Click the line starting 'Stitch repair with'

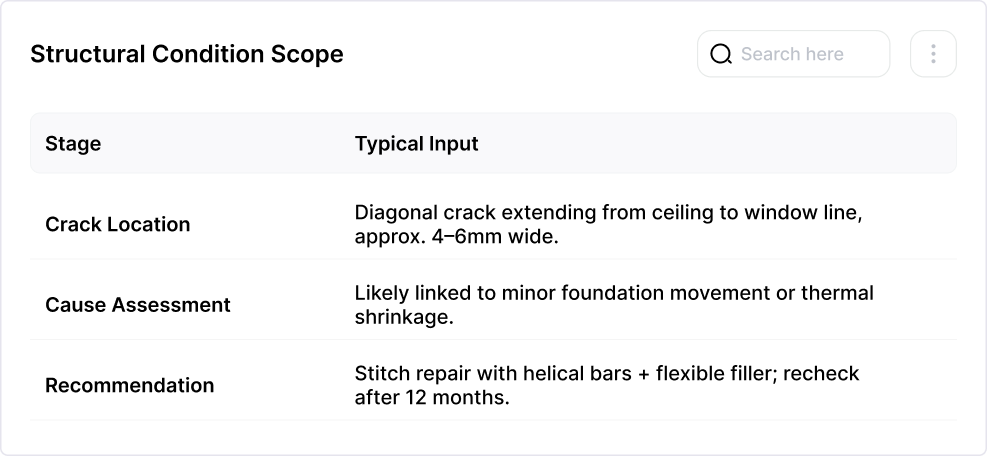[x=606, y=373]
